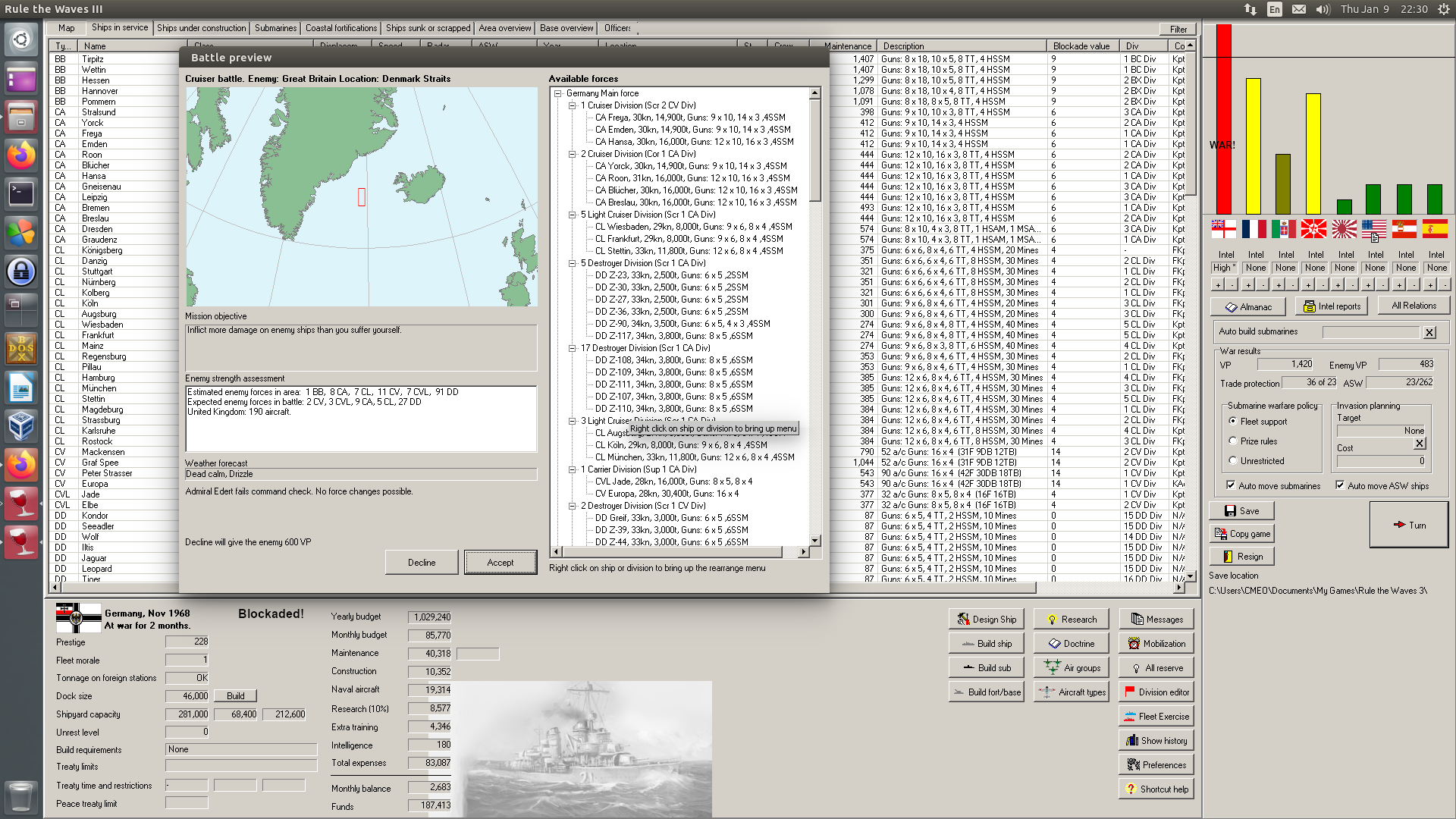1456x819 pixels.
Task: Open the Coastal fortifications tab
Action: click(341, 28)
